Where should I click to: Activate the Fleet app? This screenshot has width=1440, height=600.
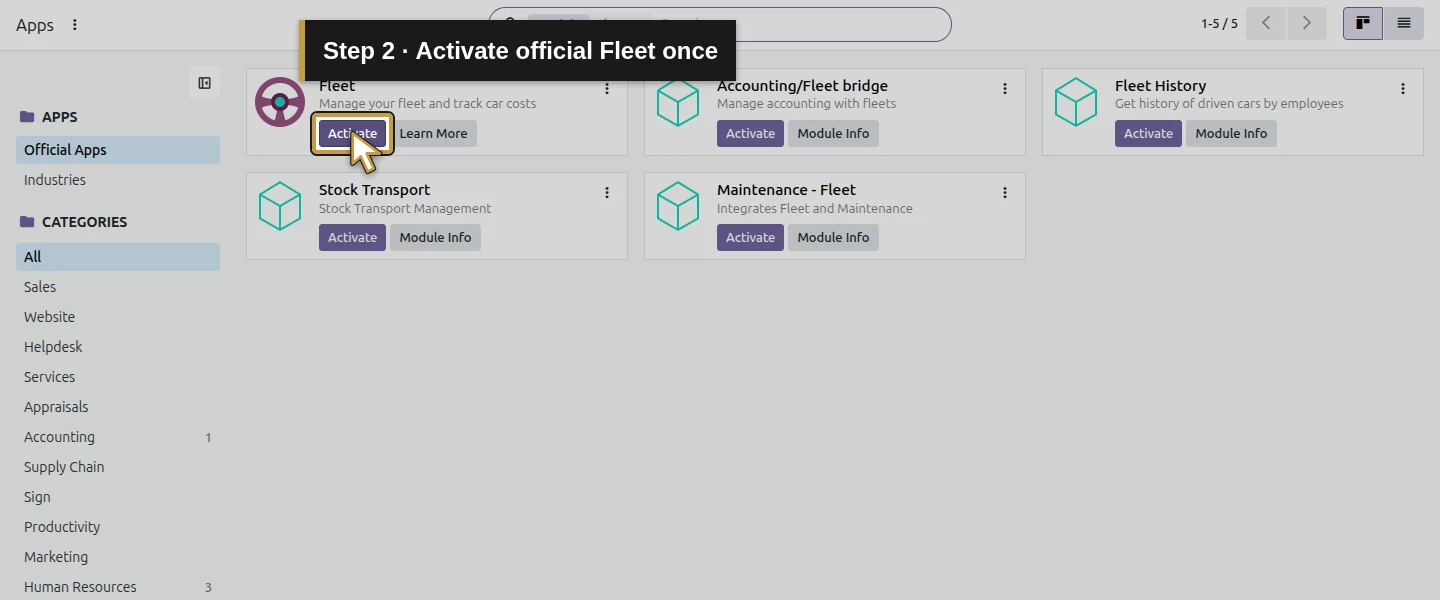click(x=352, y=134)
